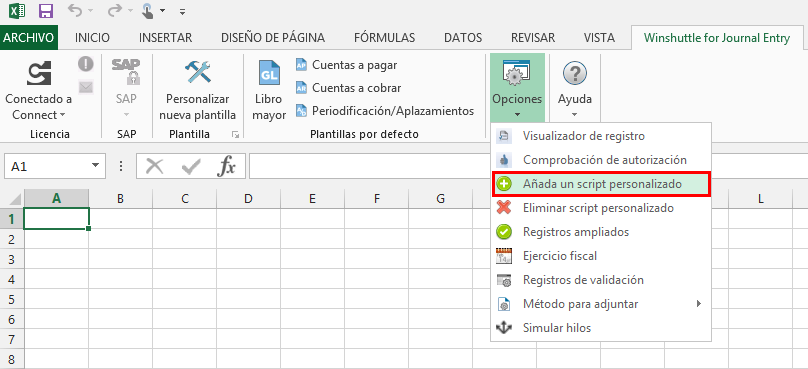This screenshot has height=369, width=808.
Task: Select row 5 header
Action: click(x=12, y=299)
